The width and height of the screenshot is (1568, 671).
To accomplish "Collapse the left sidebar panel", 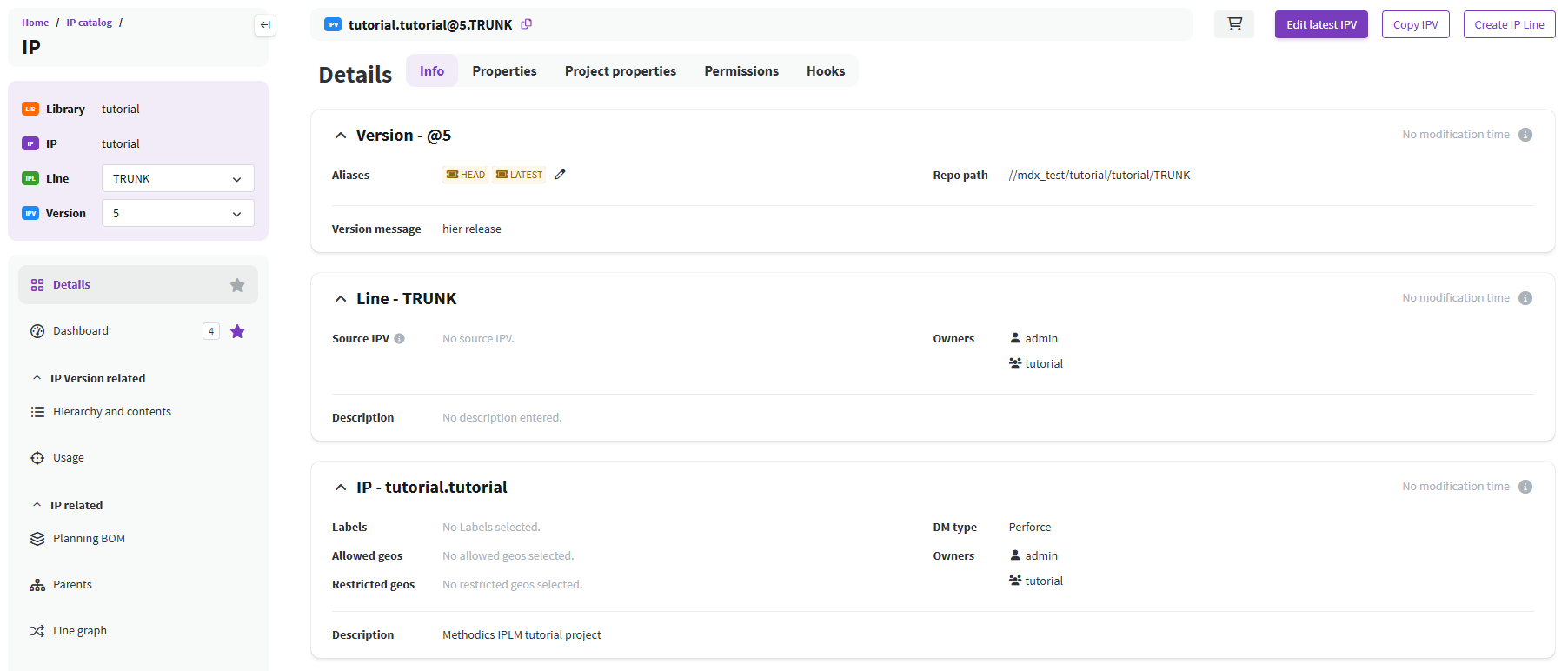I will [265, 25].
